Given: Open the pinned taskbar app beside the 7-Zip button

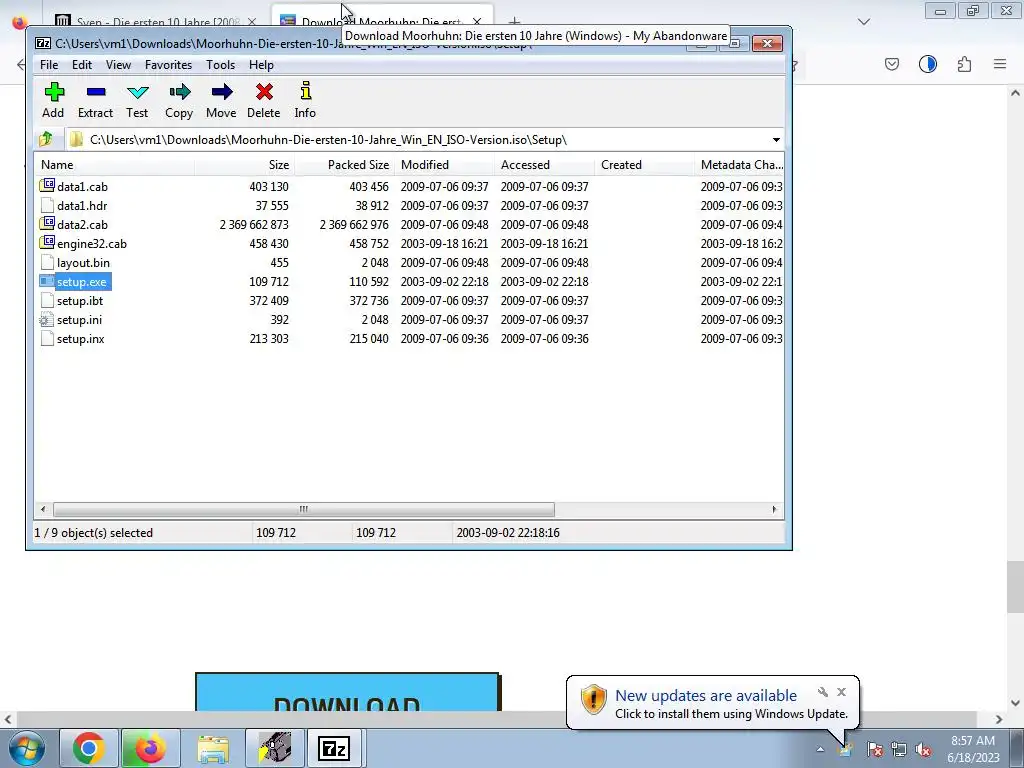Looking at the screenshot, I should point(274,748).
